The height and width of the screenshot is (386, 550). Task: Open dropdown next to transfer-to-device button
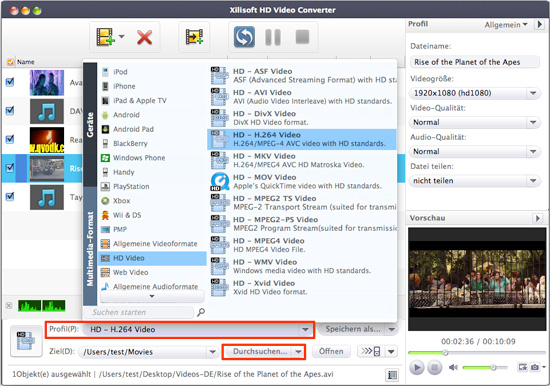point(391,352)
